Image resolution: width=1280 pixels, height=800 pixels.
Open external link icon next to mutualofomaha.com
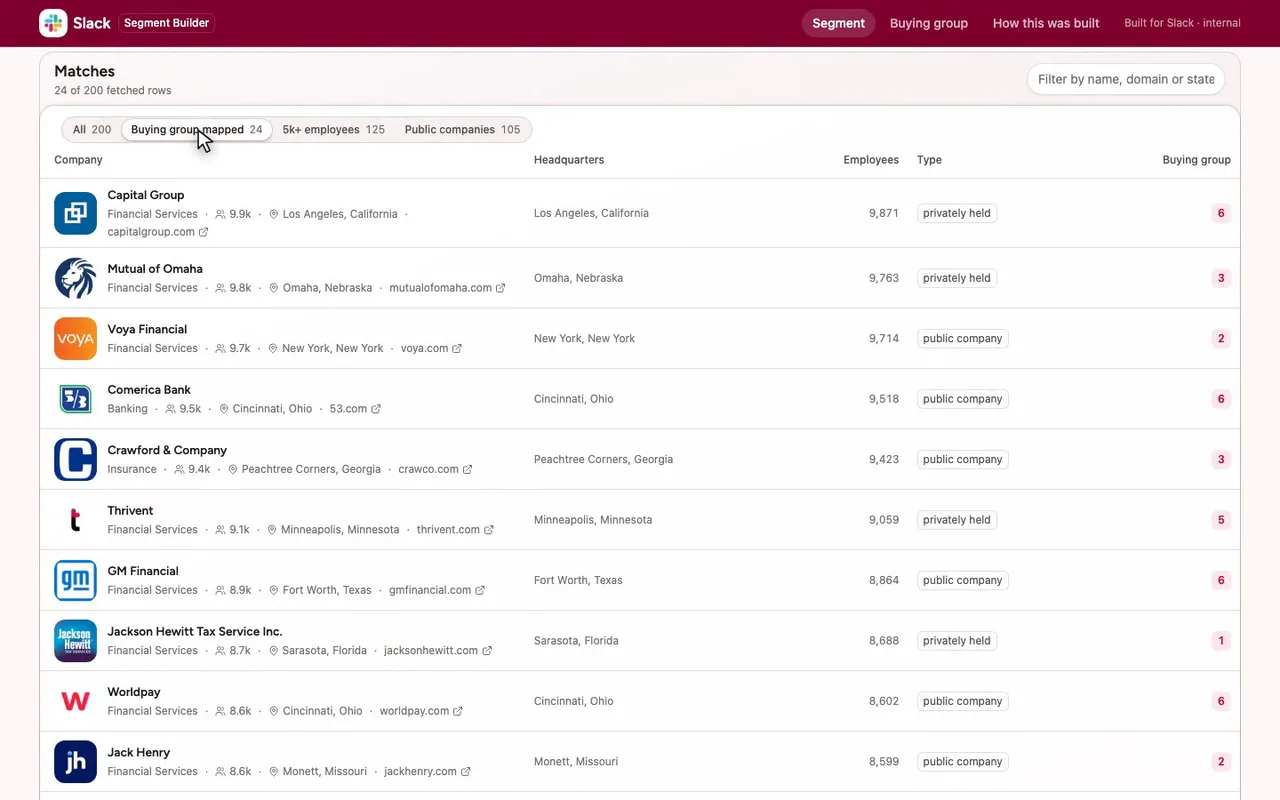tap(501, 288)
